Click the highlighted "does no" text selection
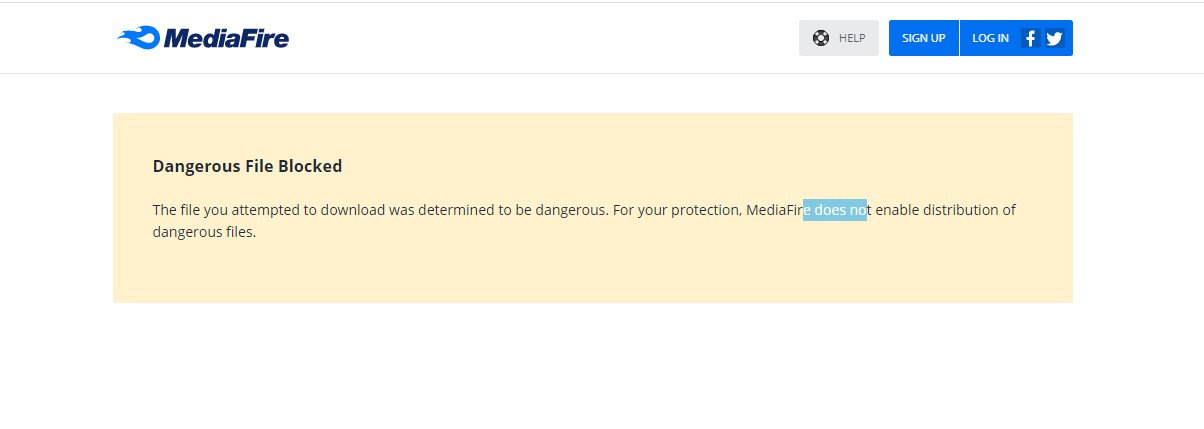 pos(835,210)
